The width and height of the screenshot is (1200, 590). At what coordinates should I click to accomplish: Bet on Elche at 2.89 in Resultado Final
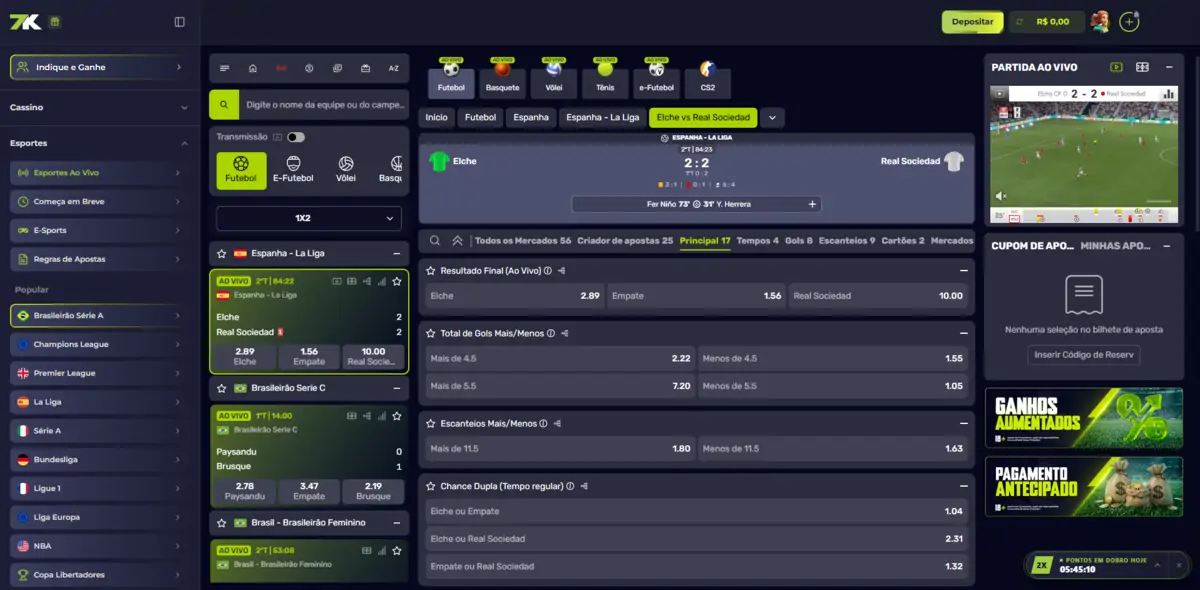[x=515, y=296]
